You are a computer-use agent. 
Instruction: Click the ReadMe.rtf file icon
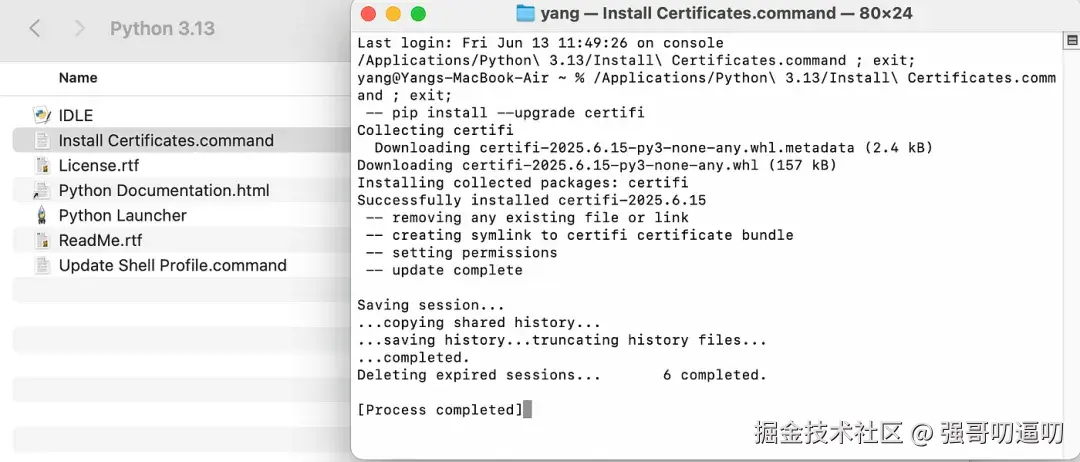(x=42, y=240)
